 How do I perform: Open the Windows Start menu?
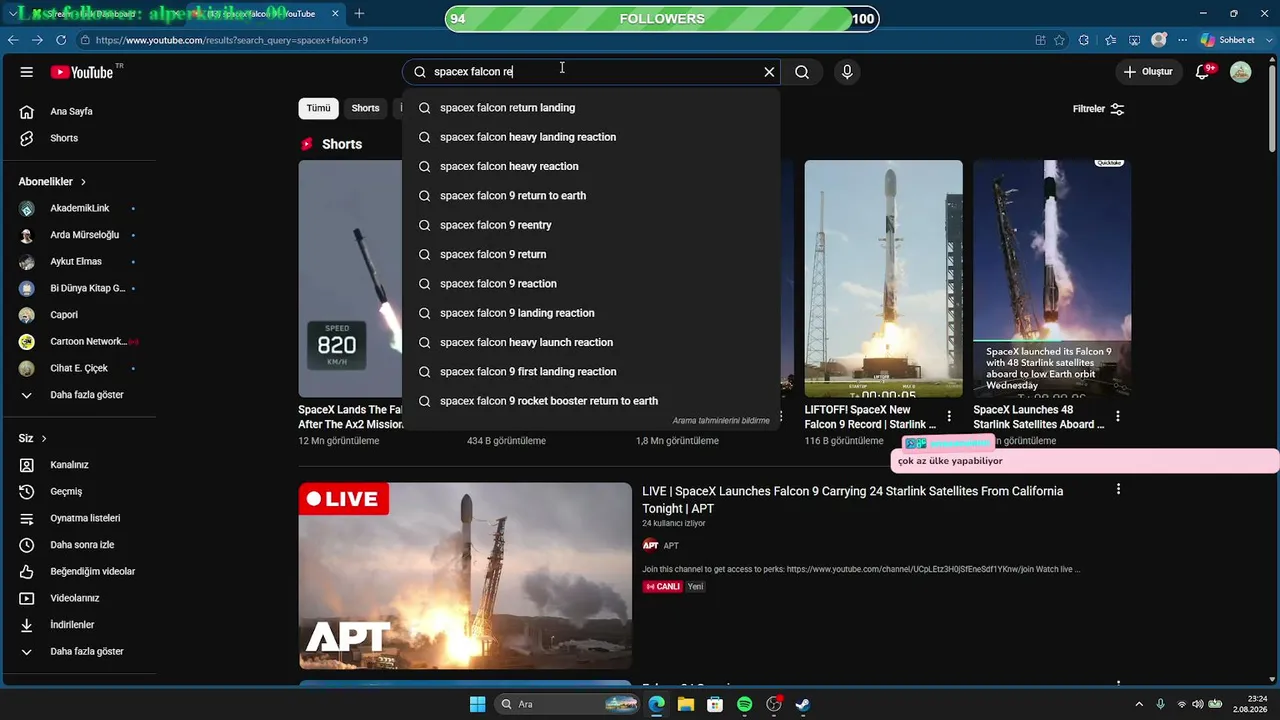[477, 704]
